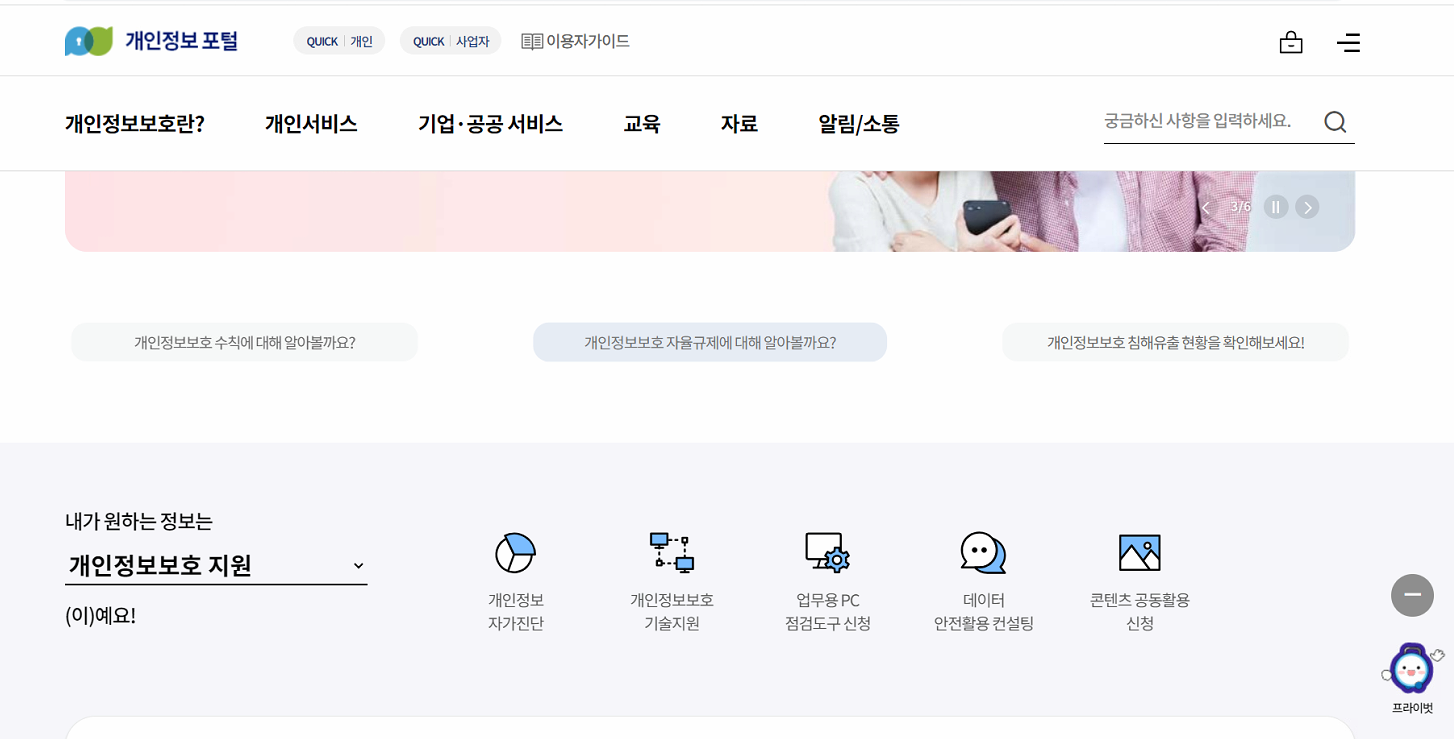Viewport: 1454px width, 739px height.
Task: Click 개인정보보호 수칙에 대해 알아볼까요? button
Action: 245,342
